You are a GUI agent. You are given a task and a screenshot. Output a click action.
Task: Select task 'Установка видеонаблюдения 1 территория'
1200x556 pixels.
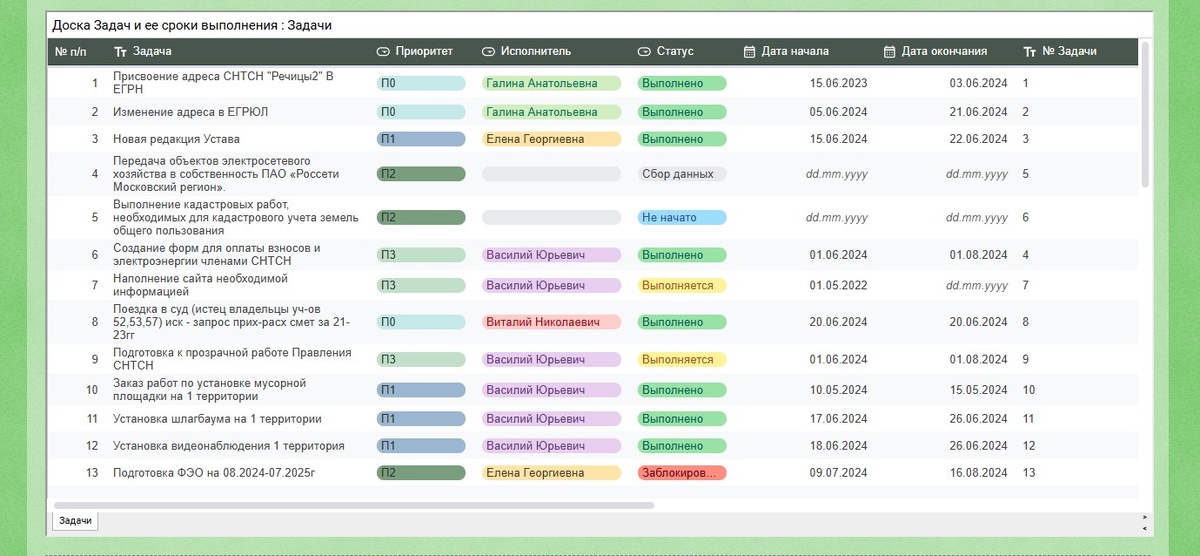point(229,445)
